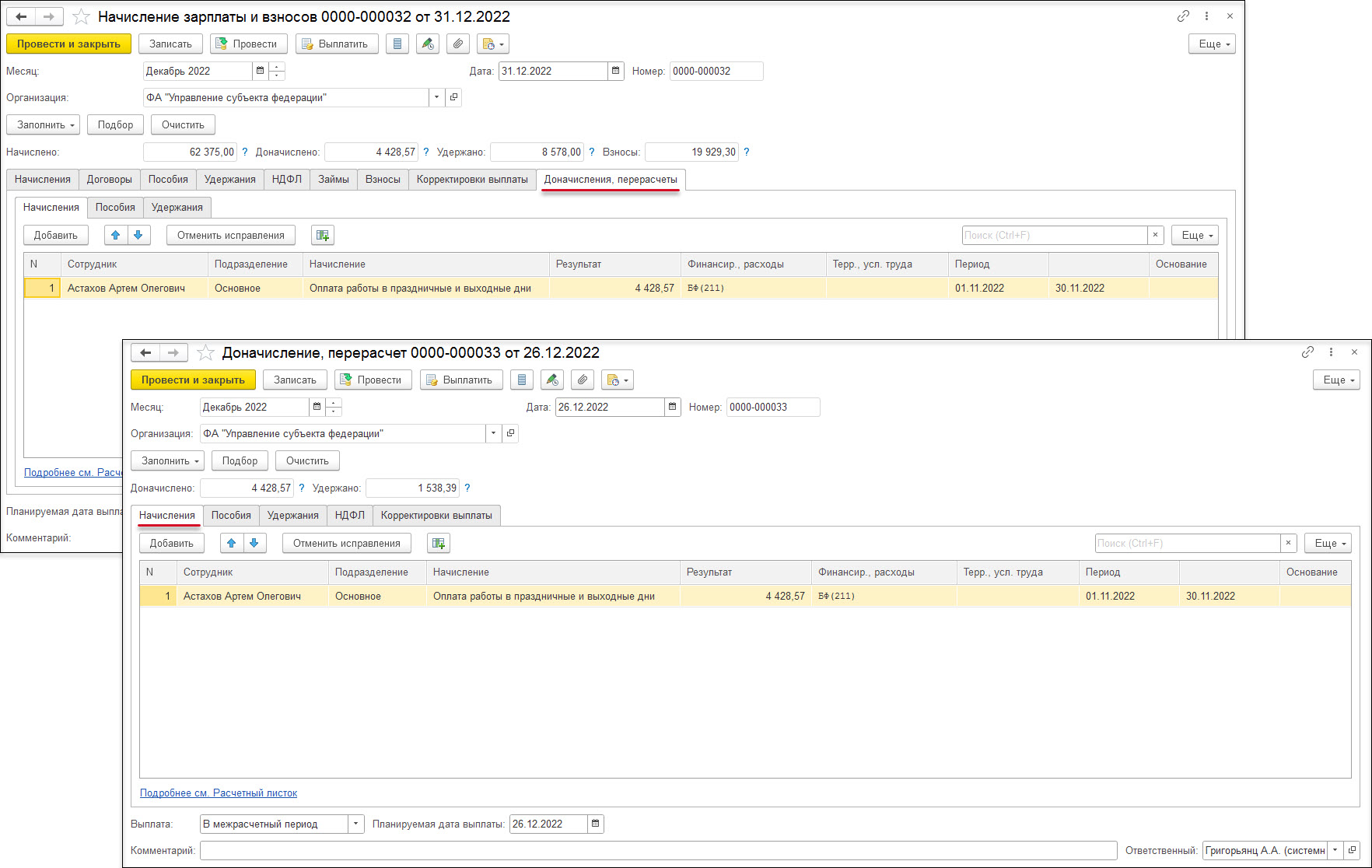Image resolution: width=1372 pixels, height=868 pixels.
Task: Select Астахов Артем Олегович row in Доначисление
Action: [745, 597]
